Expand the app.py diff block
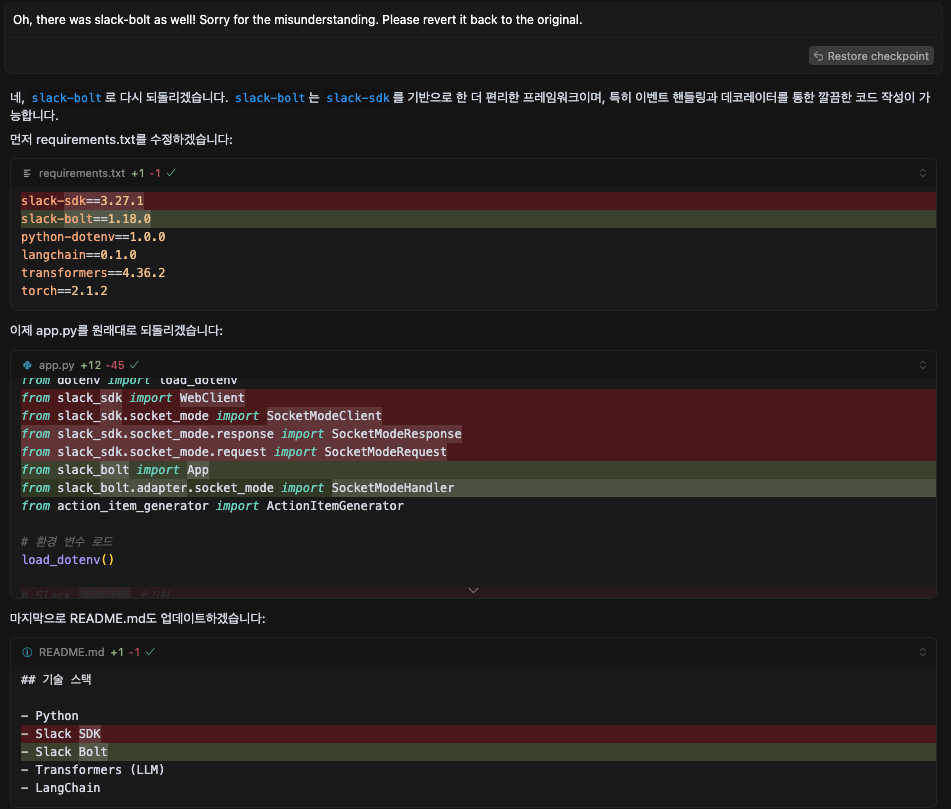 tap(922, 365)
